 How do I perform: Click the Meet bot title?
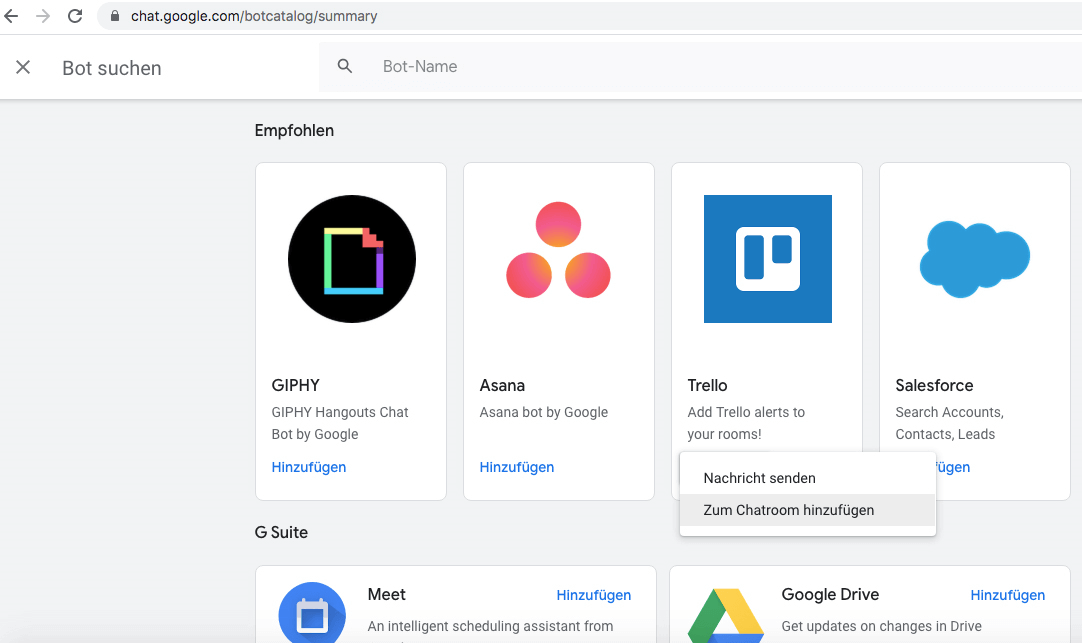tap(386, 594)
